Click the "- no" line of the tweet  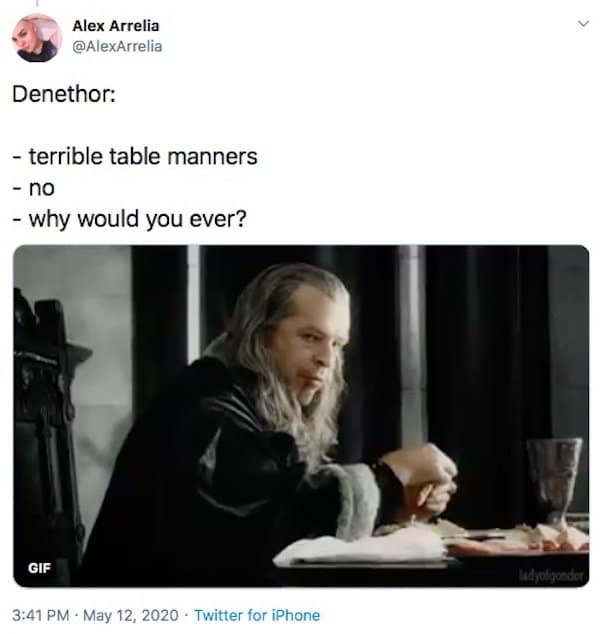click(34, 188)
